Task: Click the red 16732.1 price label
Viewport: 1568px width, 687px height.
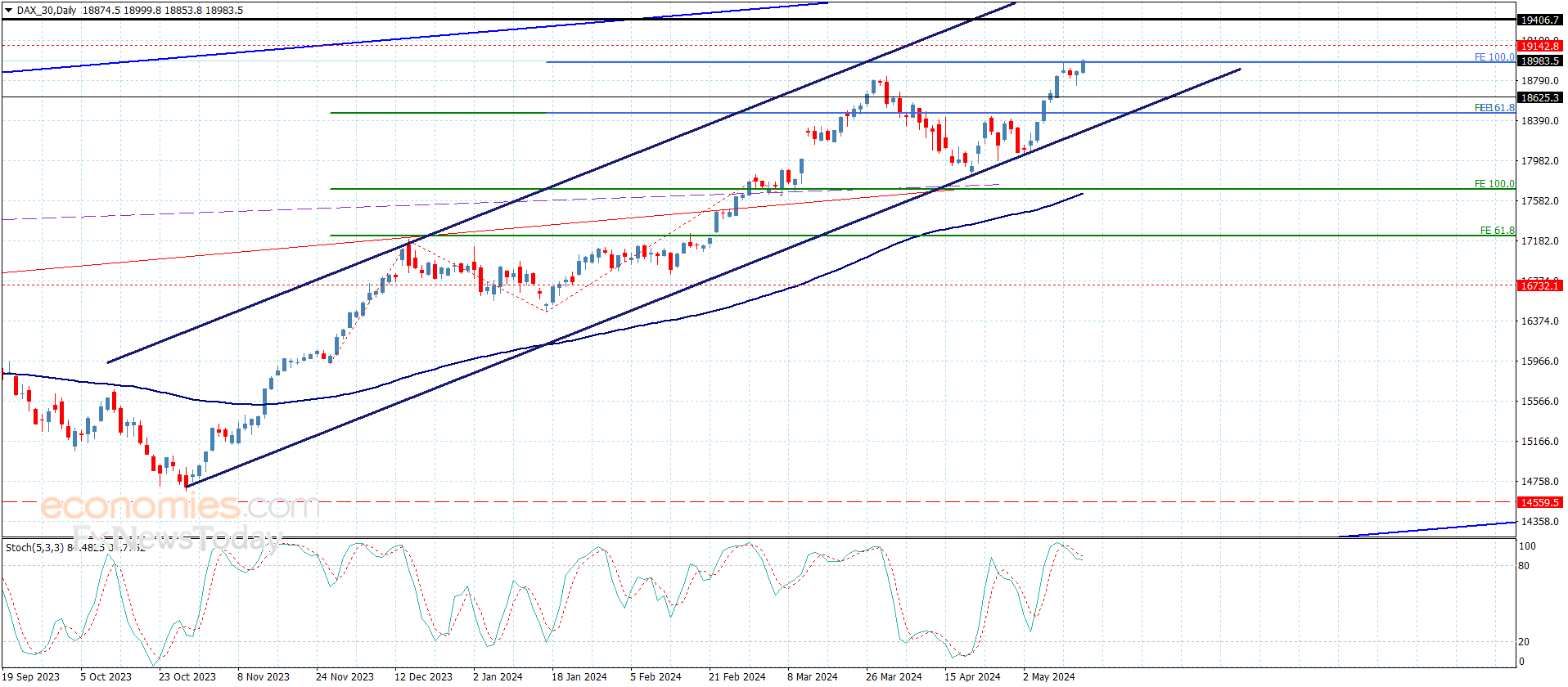Action: click(x=1539, y=285)
